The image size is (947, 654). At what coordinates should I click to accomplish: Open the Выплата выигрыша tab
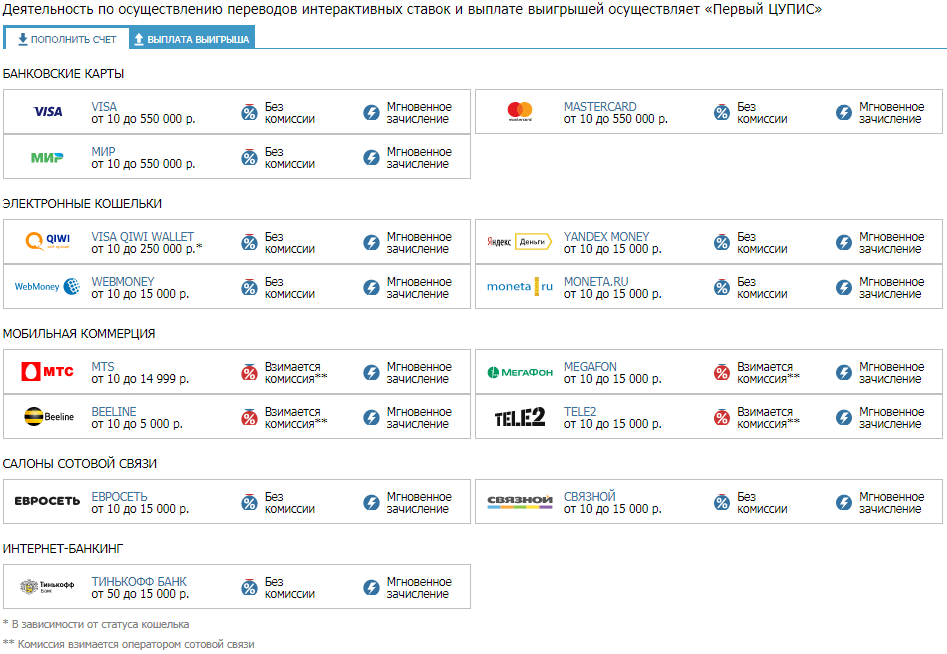[x=192, y=38]
